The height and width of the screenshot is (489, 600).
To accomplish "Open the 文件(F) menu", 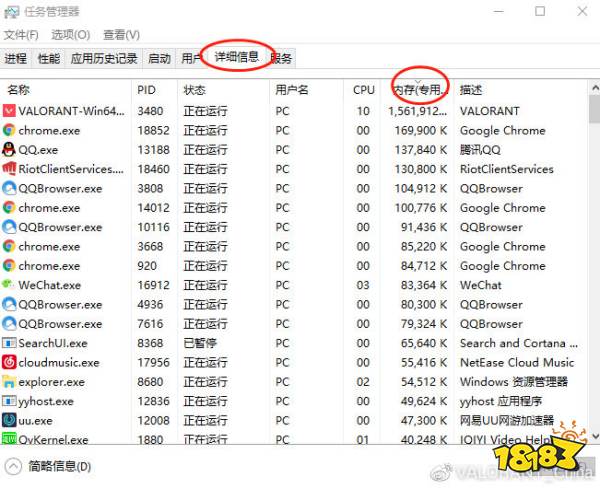I will tap(21, 35).
